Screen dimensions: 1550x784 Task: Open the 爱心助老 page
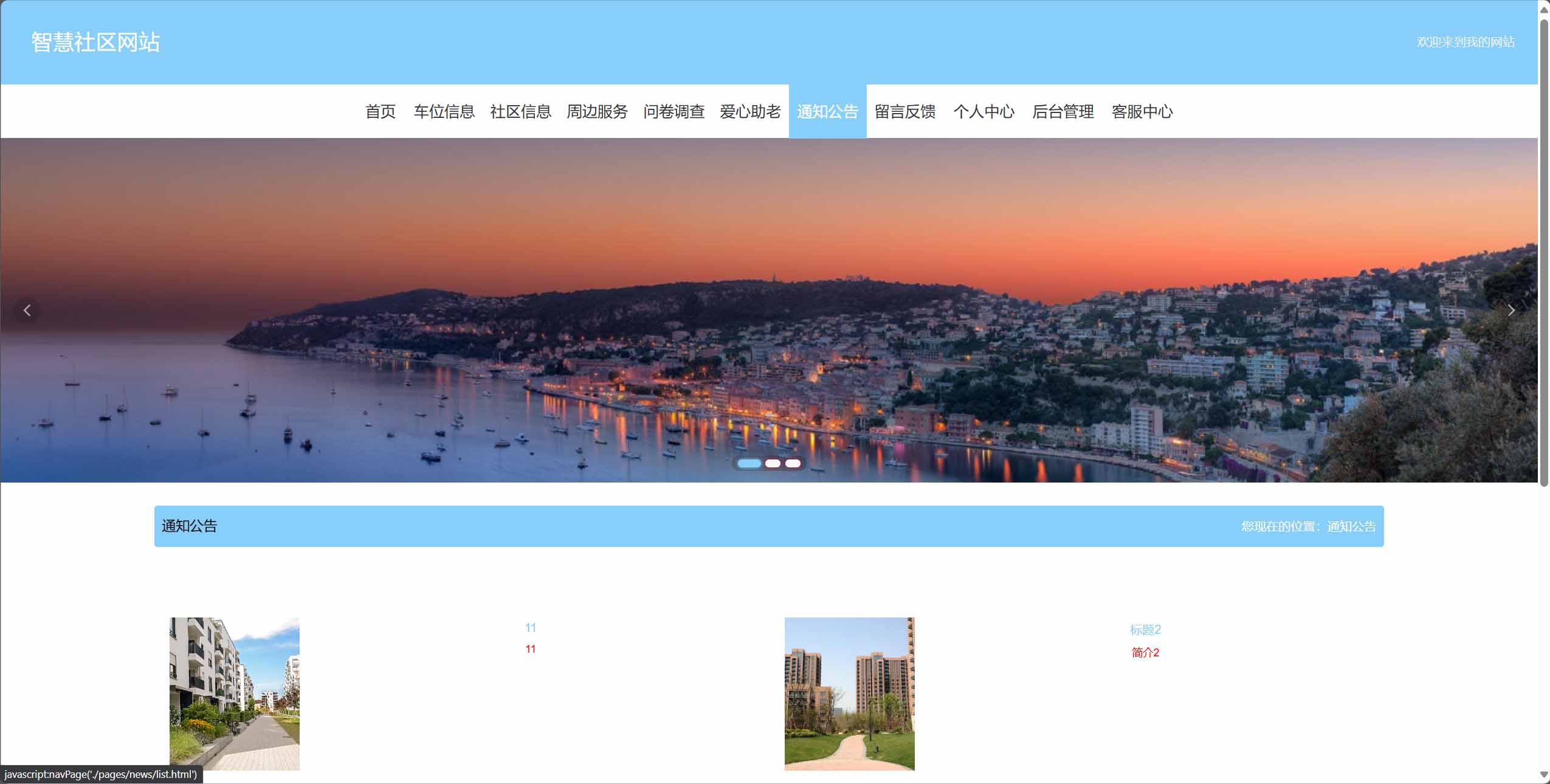pyautogui.click(x=751, y=111)
